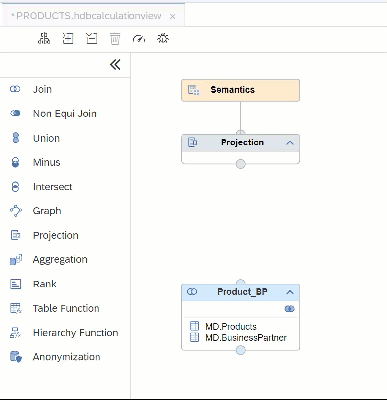This screenshot has height=400, width=387.
Task: Click the Join label in palette
Action: (x=42, y=89)
